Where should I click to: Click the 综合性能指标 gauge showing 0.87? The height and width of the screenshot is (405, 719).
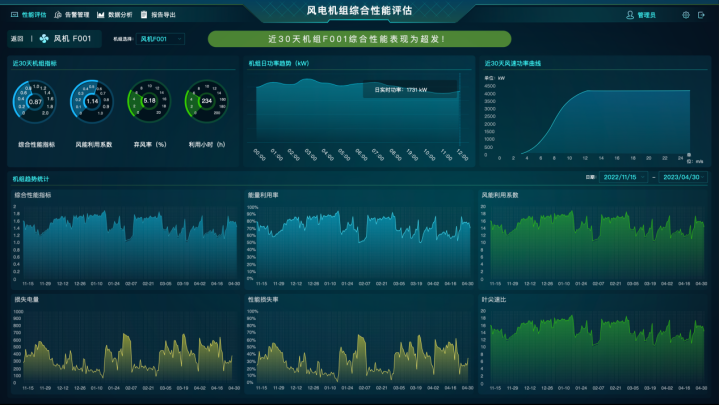(x=35, y=101)
